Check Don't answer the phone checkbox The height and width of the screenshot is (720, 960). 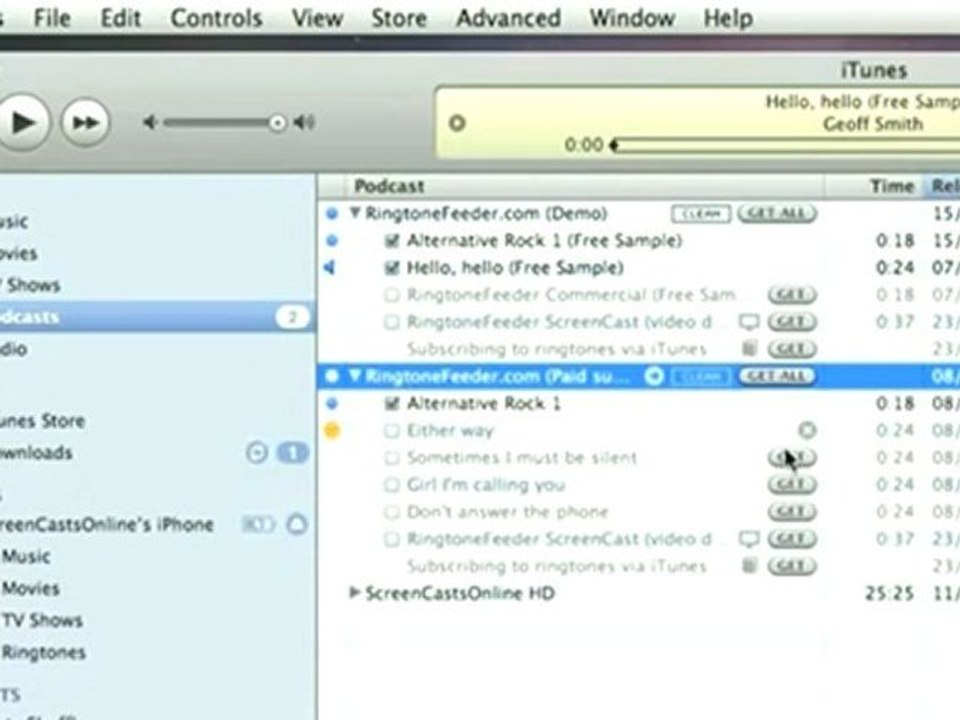392,512
